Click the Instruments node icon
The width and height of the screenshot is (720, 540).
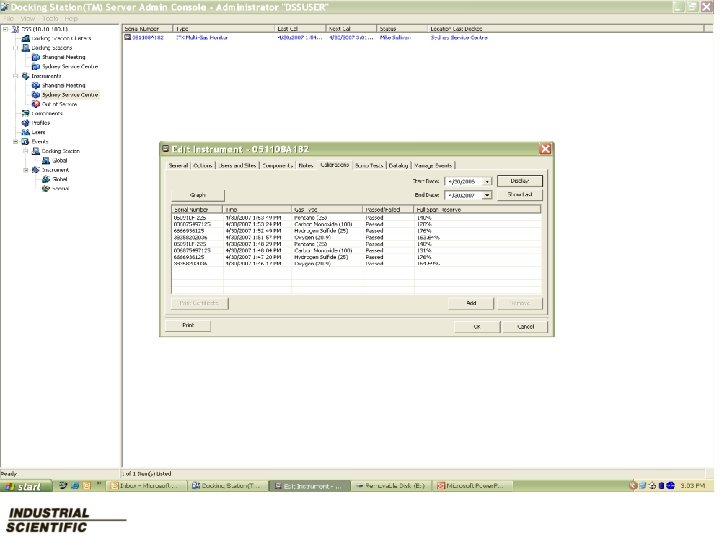click(26, 76)
